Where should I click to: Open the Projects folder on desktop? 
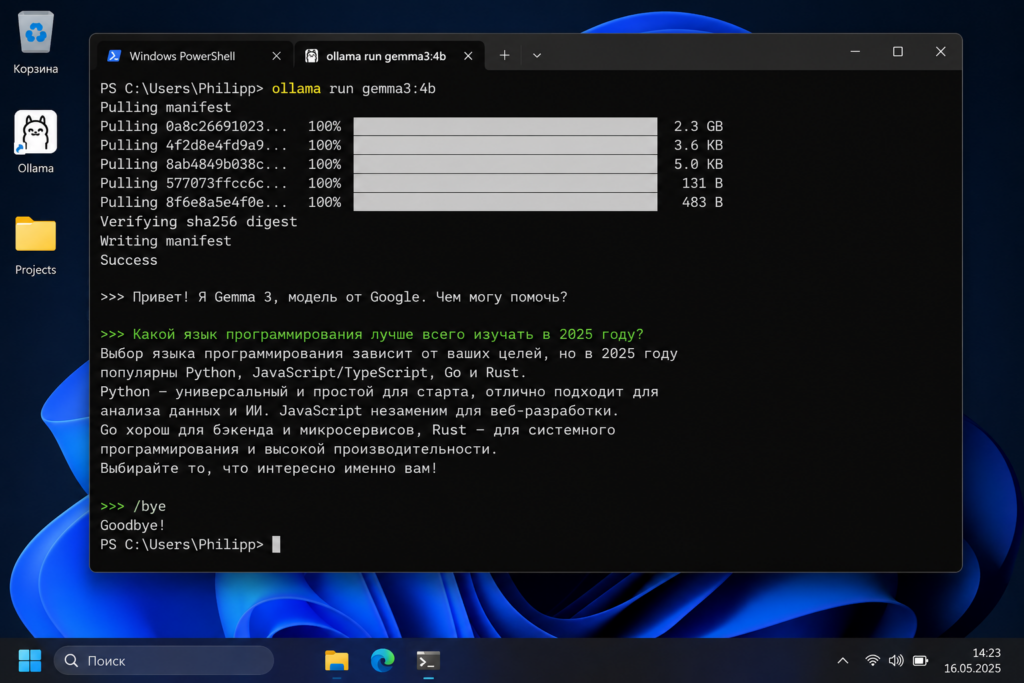pos(35,246)
